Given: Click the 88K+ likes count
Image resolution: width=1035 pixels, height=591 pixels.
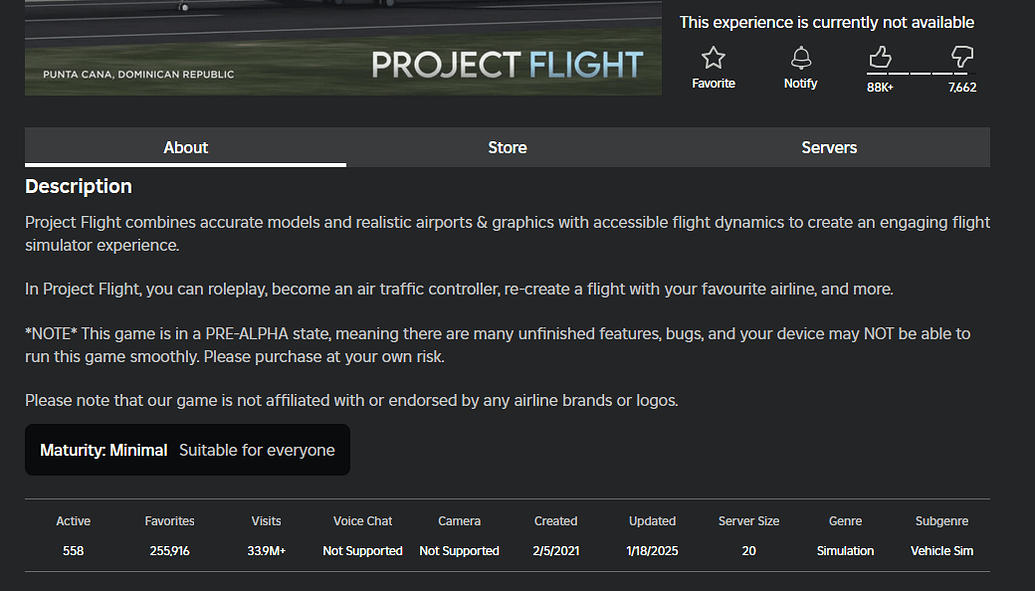Looking at the screenshot, I should click(x=880, y=87).
